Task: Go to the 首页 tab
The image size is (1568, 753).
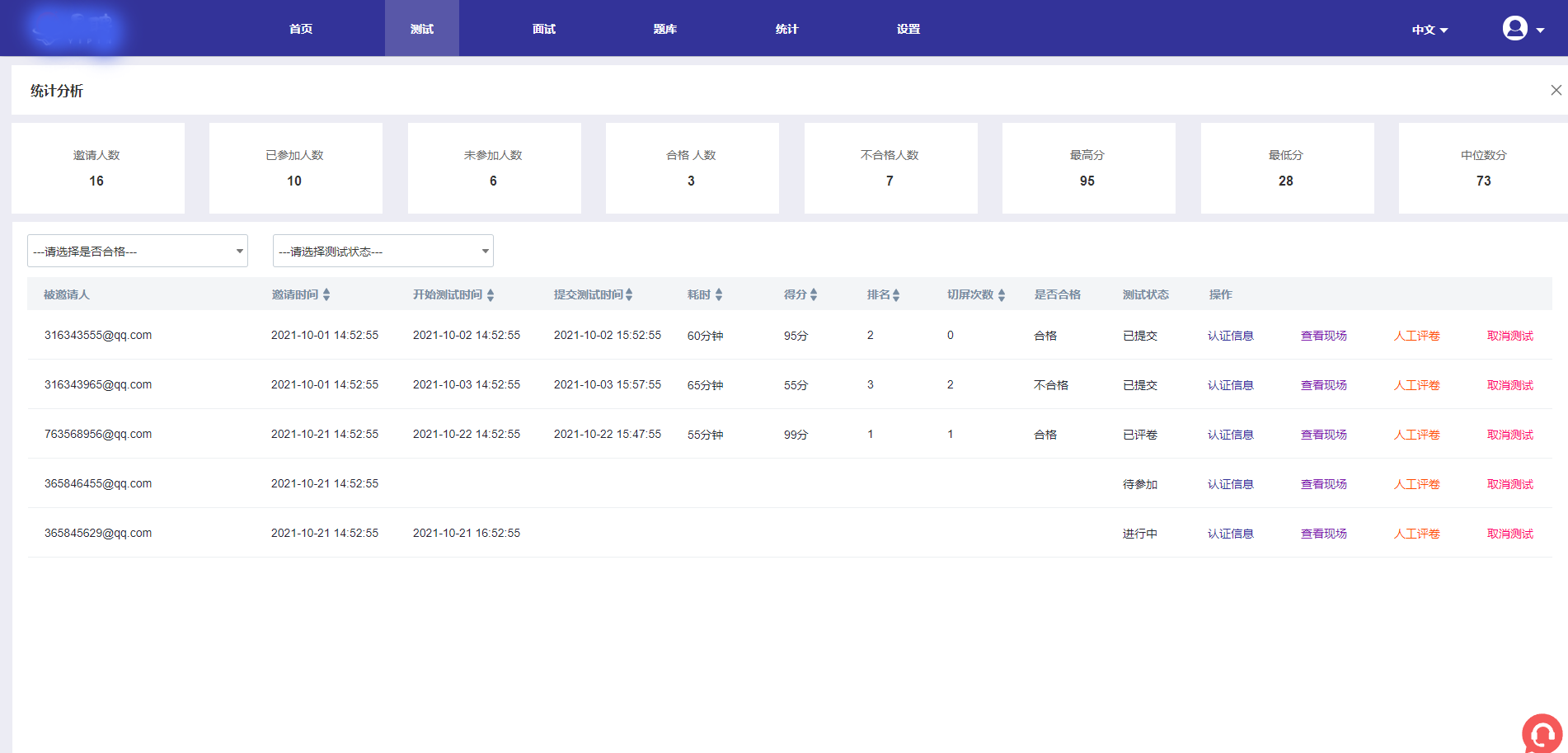Action: coord(301,29)
